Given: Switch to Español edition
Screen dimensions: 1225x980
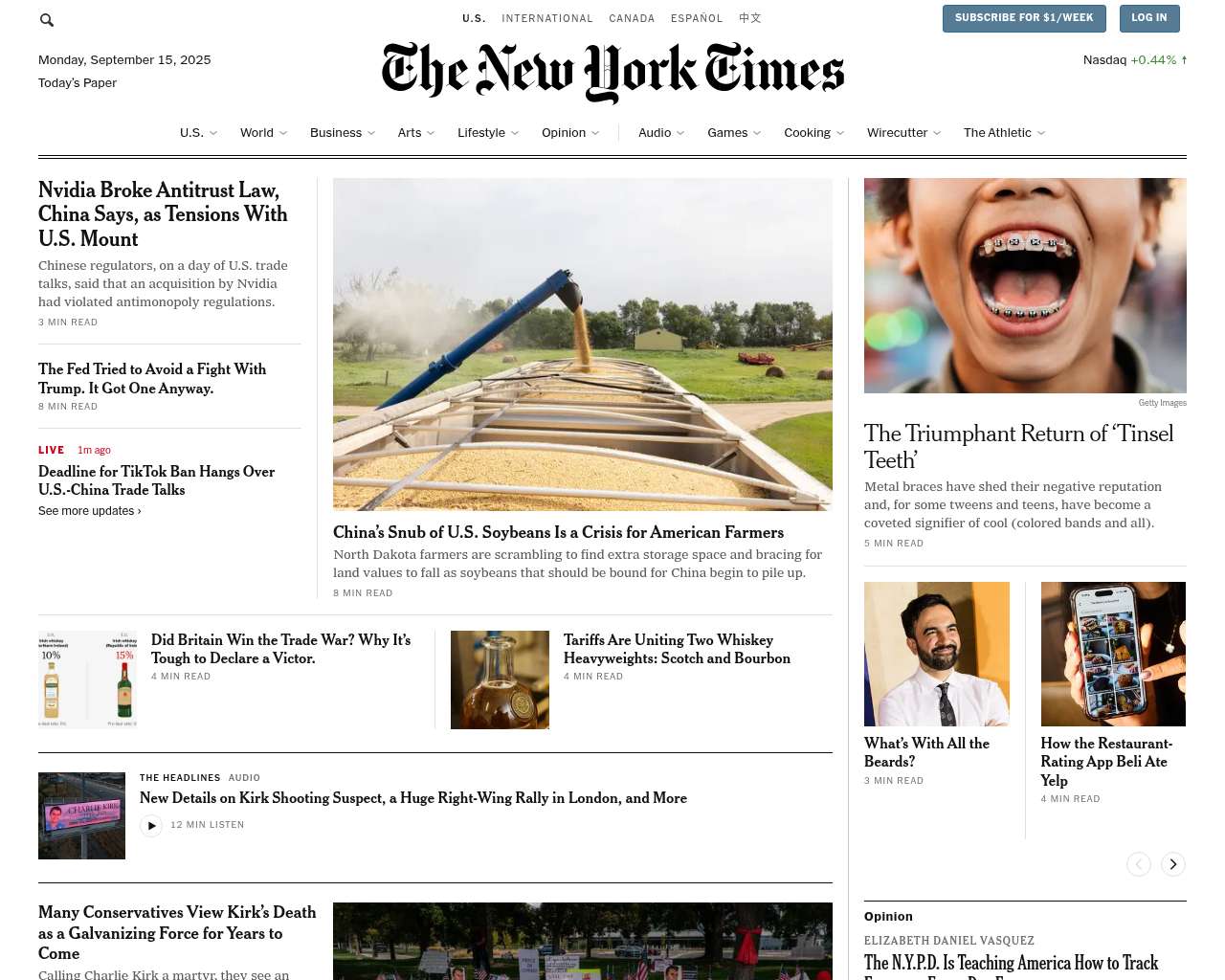Looking at the screenshot, I should tap(697, 18).
